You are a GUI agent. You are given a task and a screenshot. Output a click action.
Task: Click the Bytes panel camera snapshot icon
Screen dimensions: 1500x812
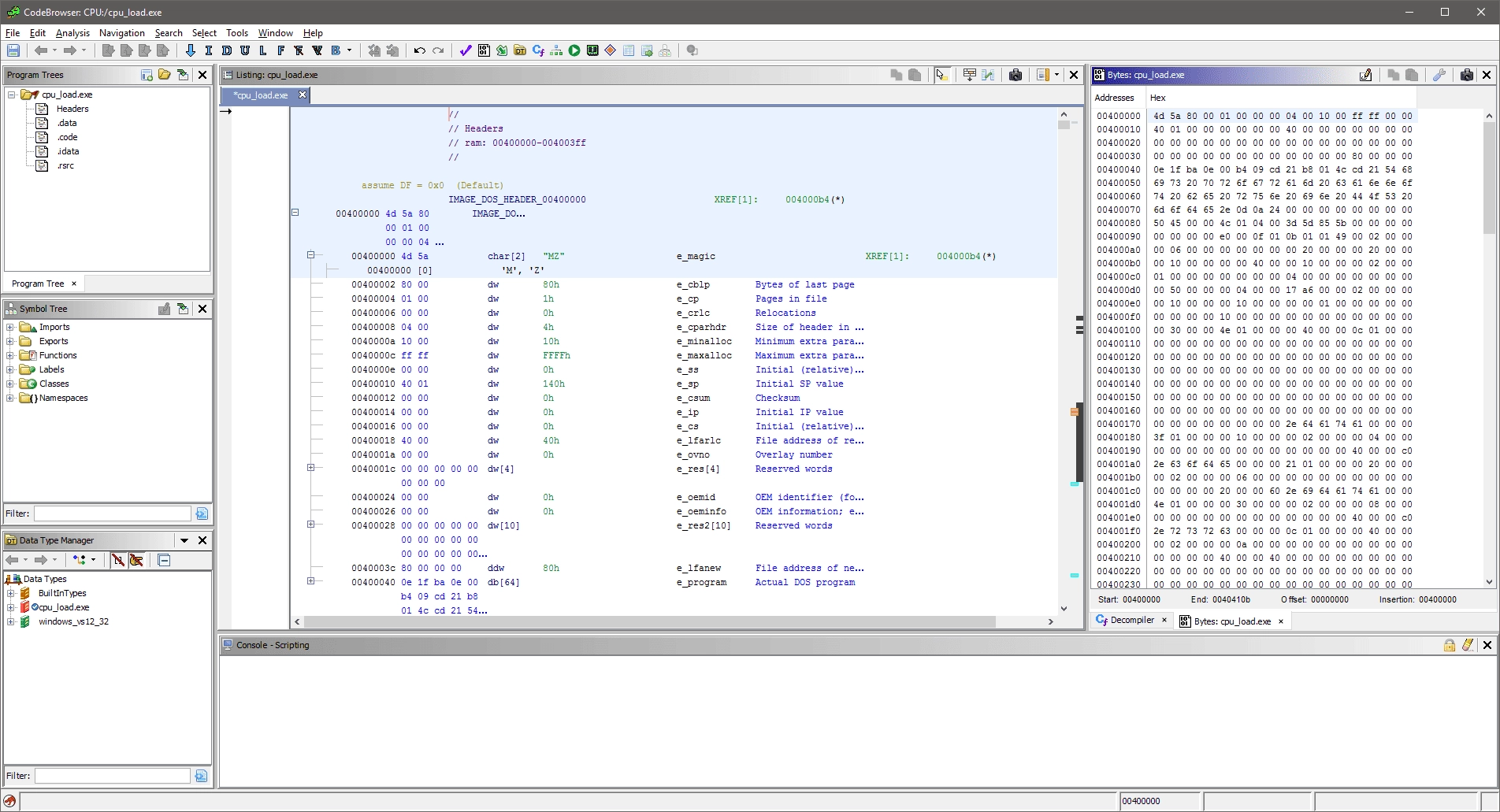point(1466,75)
